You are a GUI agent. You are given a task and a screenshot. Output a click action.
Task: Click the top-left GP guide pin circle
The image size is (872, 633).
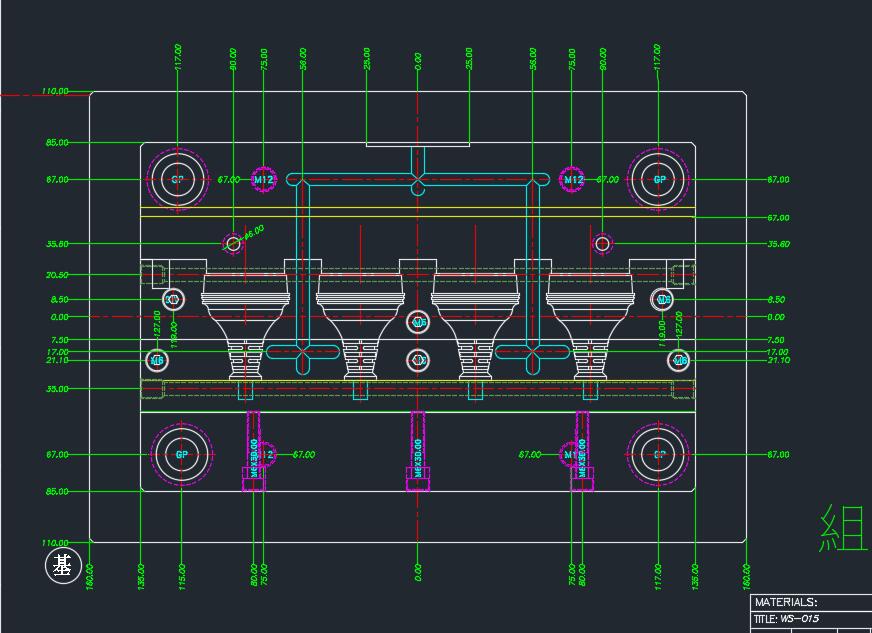click(x=178, y=180)
